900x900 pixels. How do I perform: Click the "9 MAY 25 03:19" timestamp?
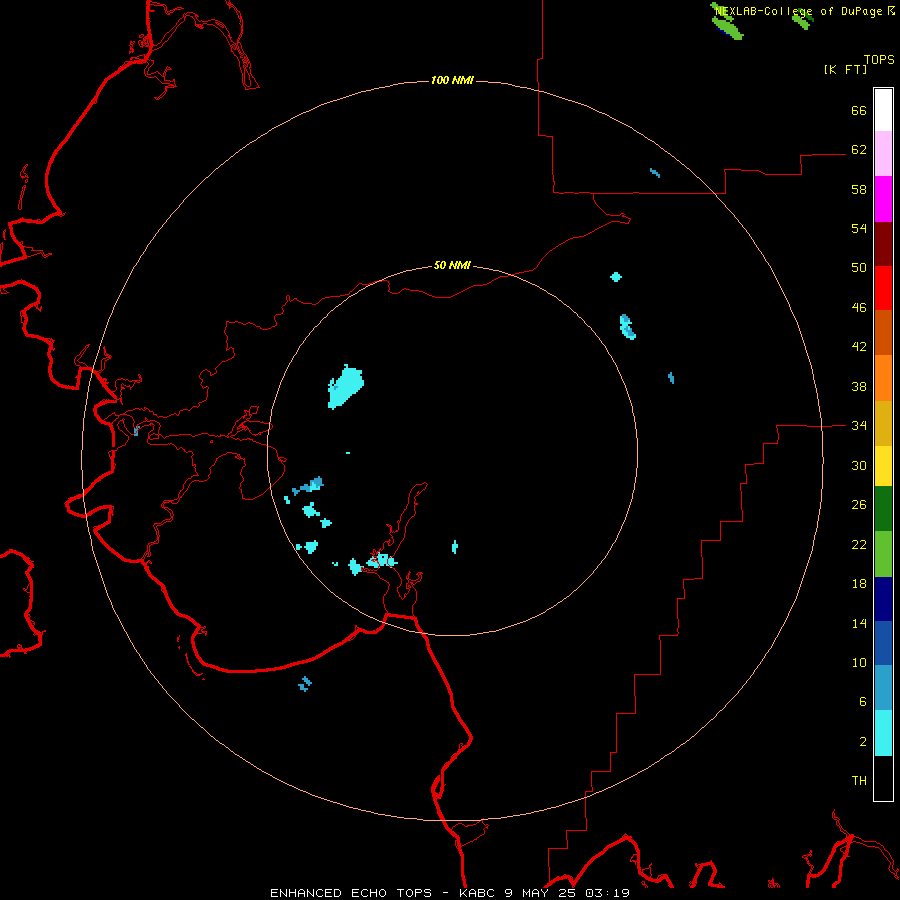tap(567, 893)
